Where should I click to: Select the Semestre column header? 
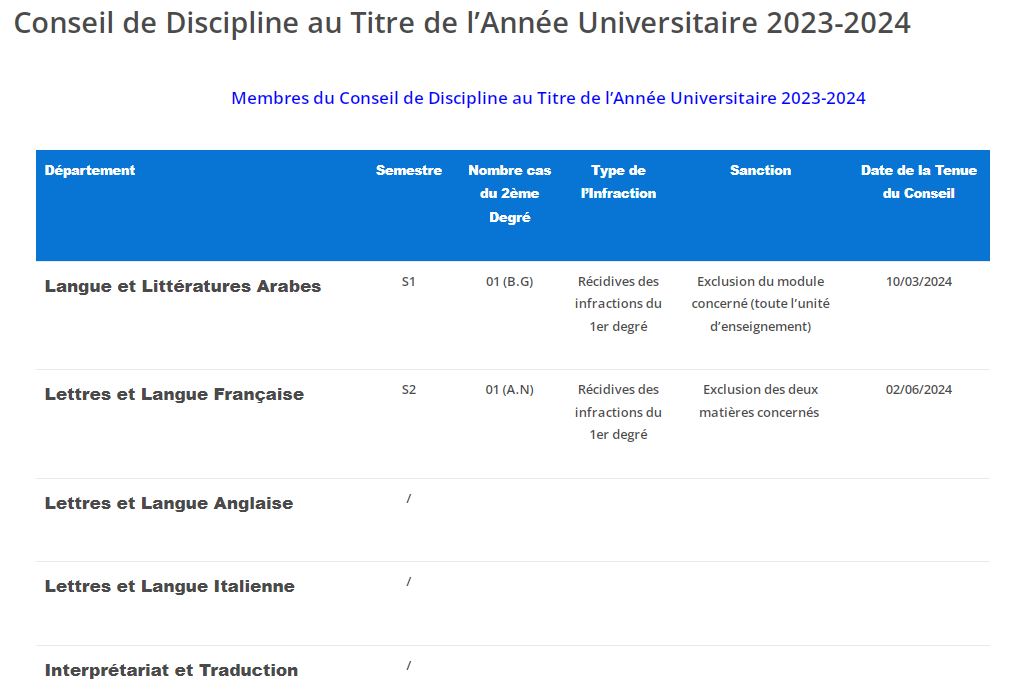[409, 170]
